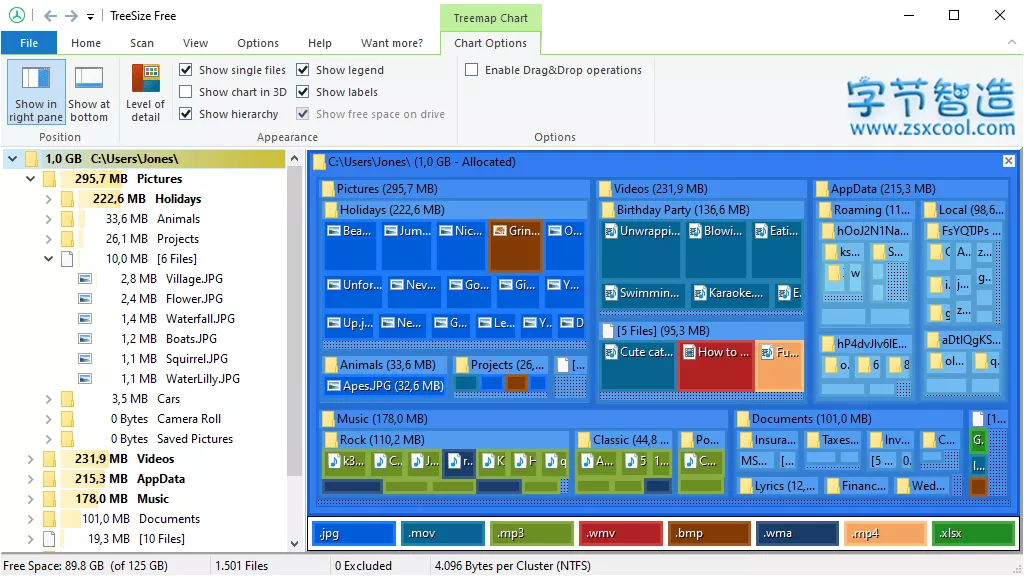The width and height of the screenshot is (1024, 576).
Task: Click the Village.JPG image file icon
Action: 85,279
